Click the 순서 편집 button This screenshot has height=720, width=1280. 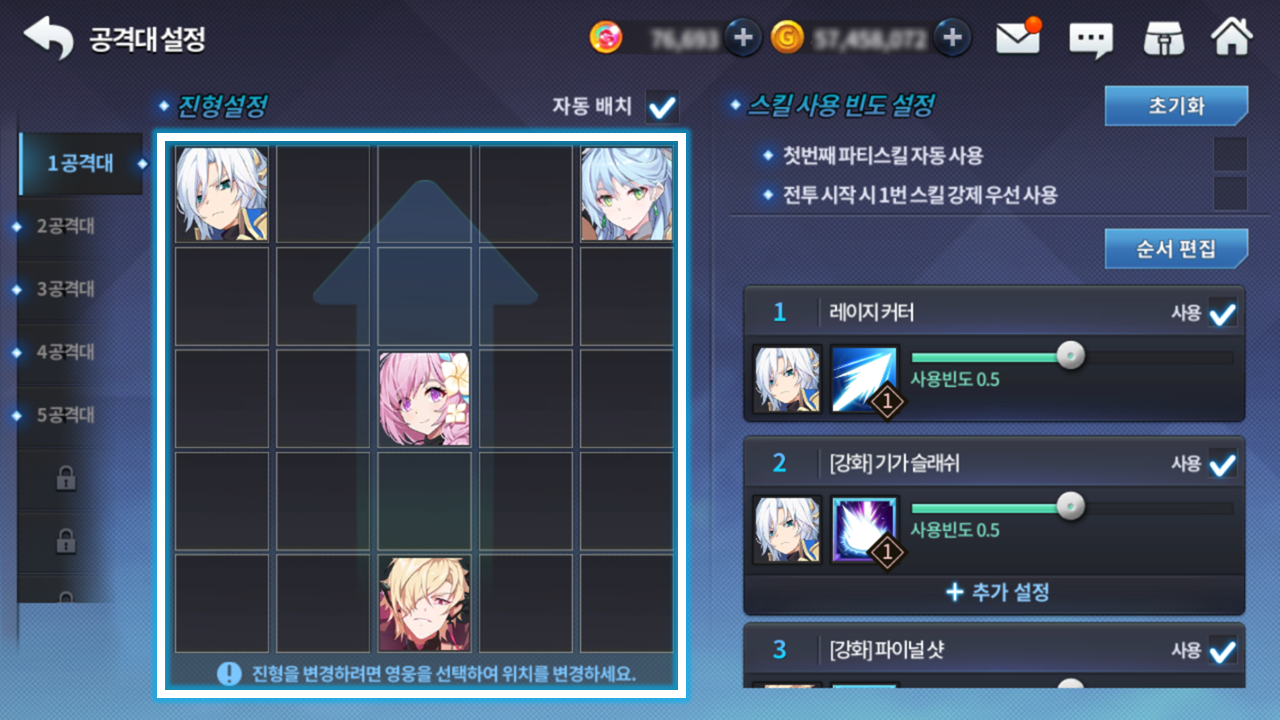1176,249
